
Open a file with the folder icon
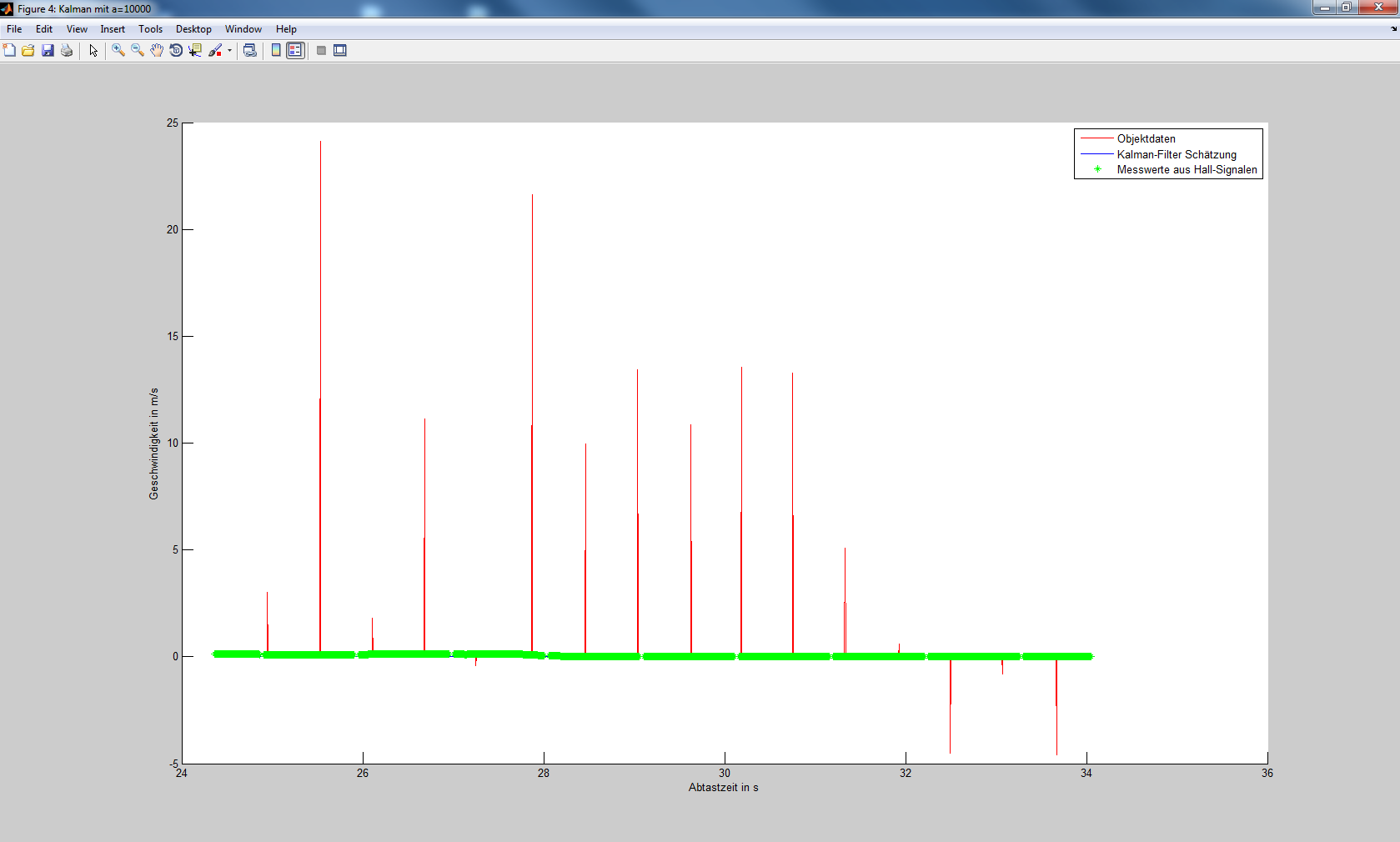click(x=28, y=51)
